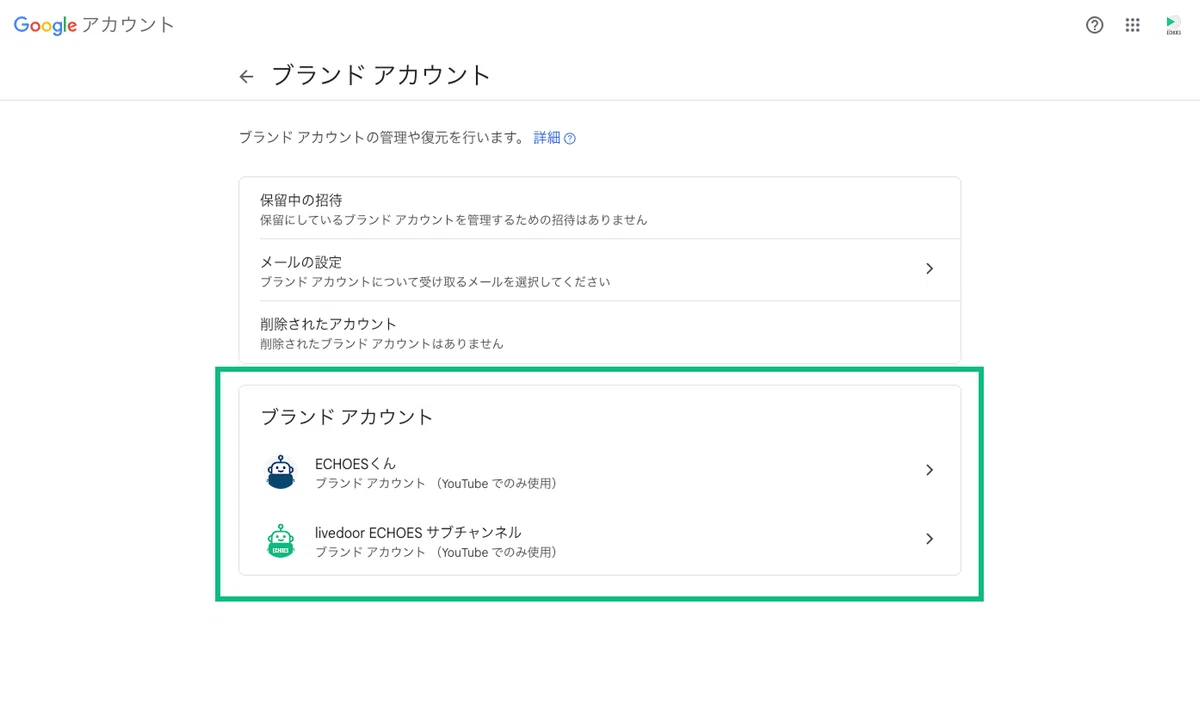Click the アカウント text beside Google logo
Image resolution: width=1200 pixels, height=710 pixels.
tap(128, 26)
